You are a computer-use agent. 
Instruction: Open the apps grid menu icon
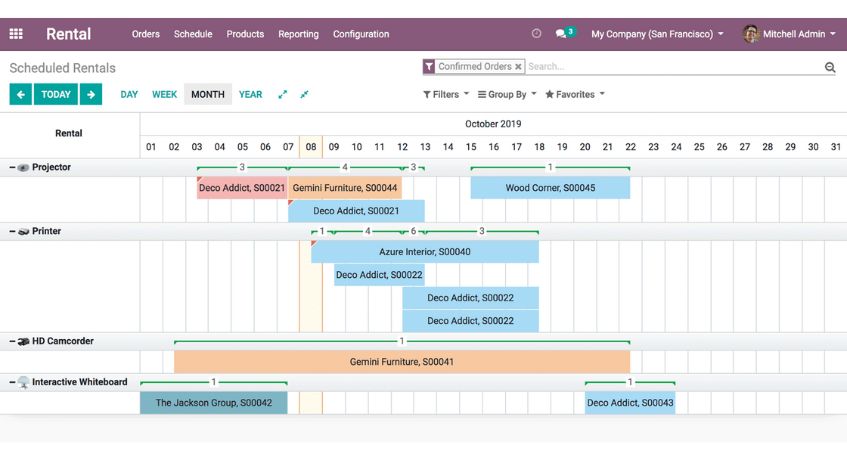[x=16, y=34]
